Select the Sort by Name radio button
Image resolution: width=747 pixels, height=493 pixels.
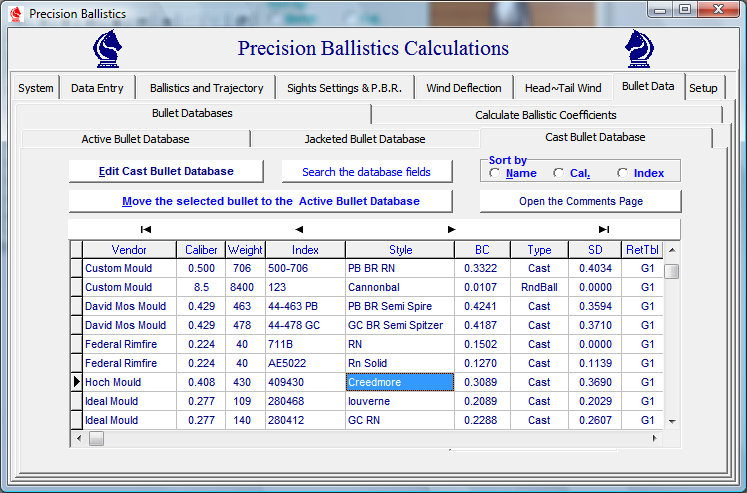[495, 173]
